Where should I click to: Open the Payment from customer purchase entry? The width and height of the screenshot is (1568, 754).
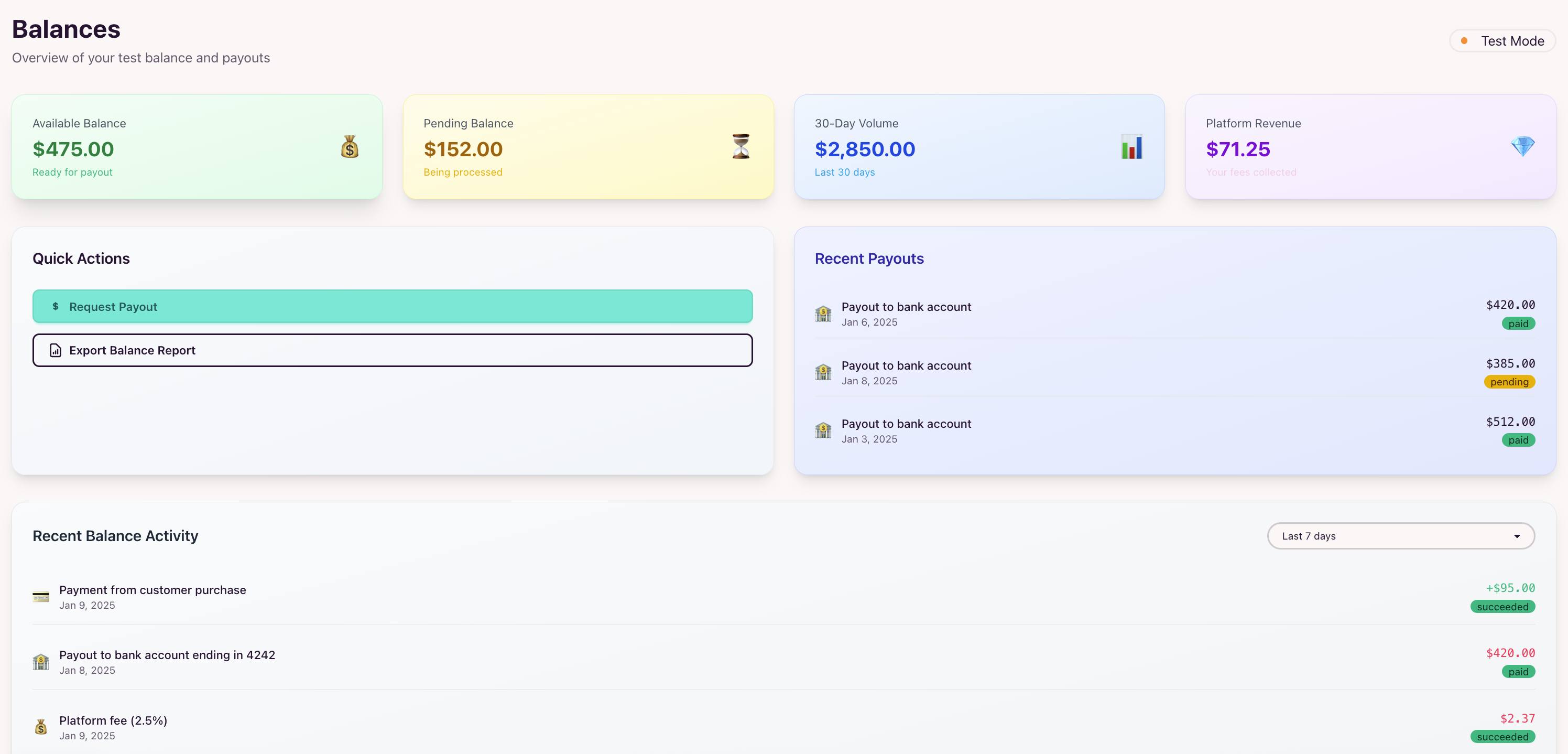153,590
